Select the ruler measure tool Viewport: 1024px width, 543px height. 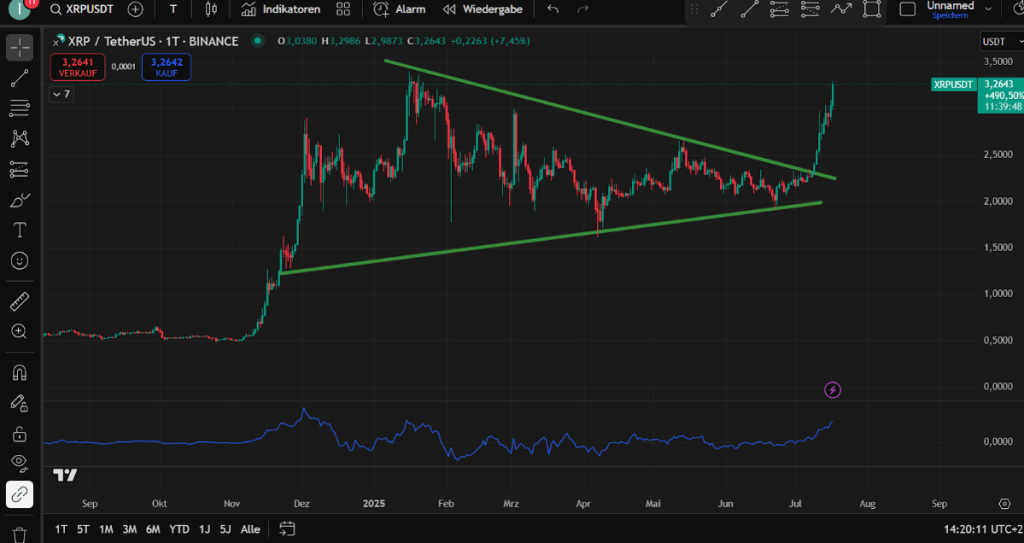click(x=19, y=301)
